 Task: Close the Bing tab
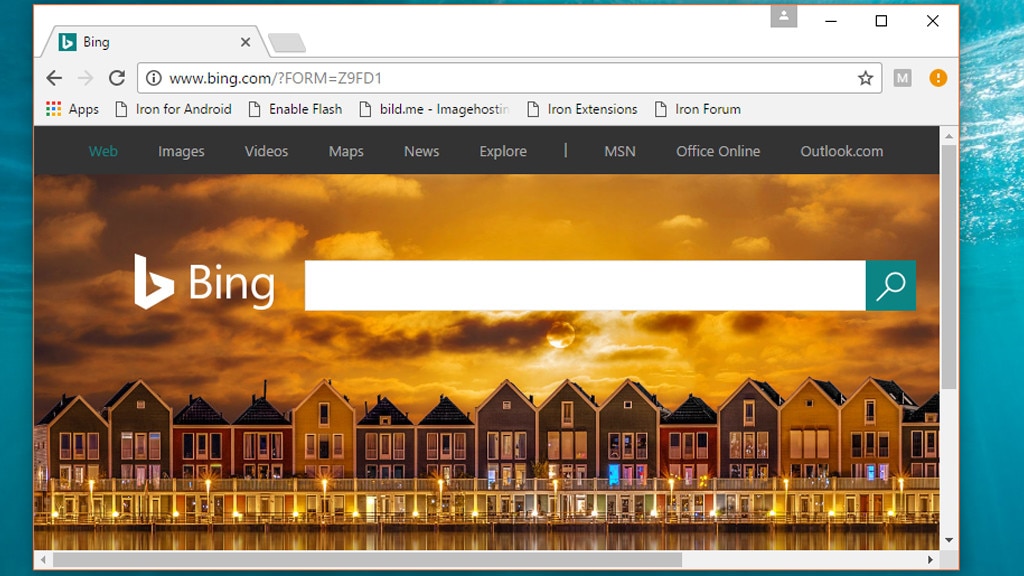tap(246, 42)
